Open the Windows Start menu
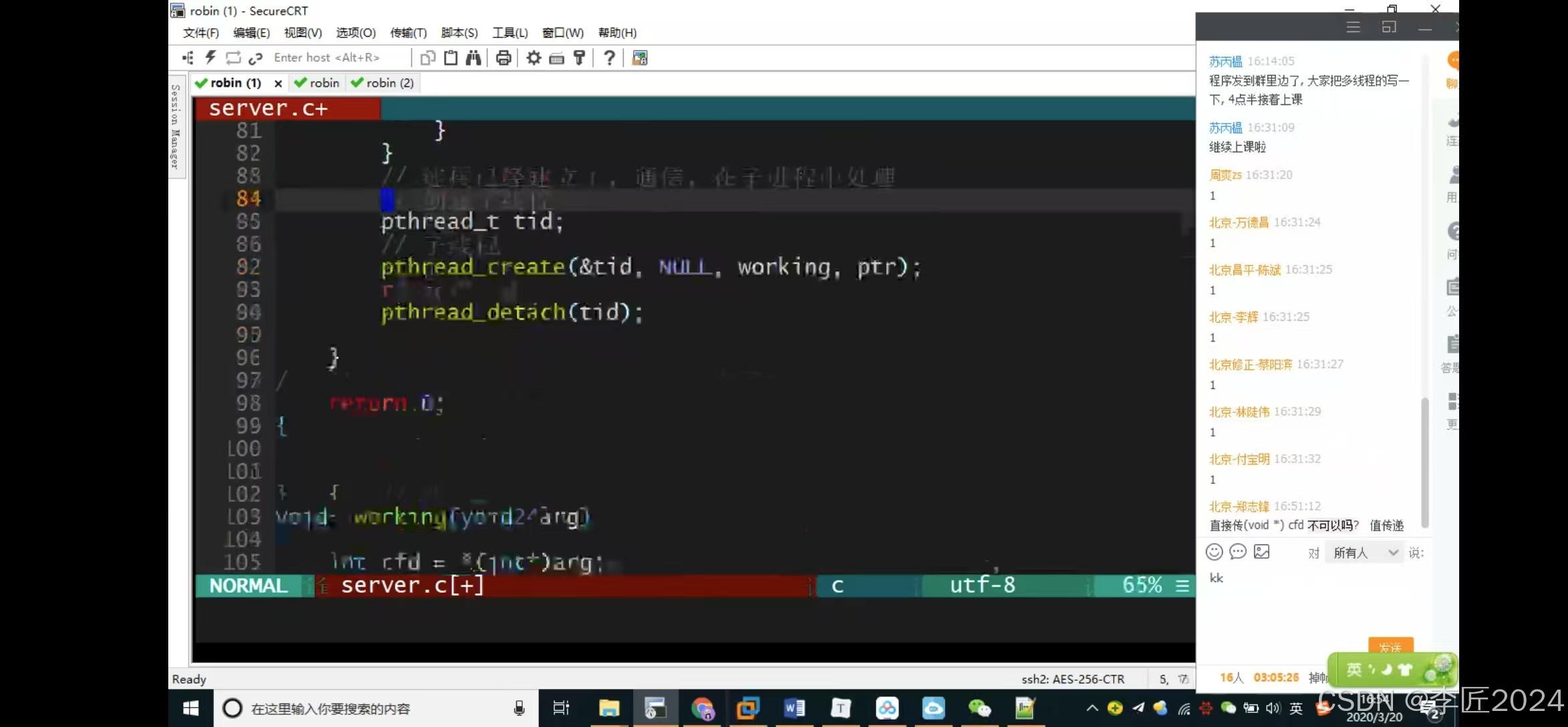This screenshot has width=1568, height=727. pos(191,708)
